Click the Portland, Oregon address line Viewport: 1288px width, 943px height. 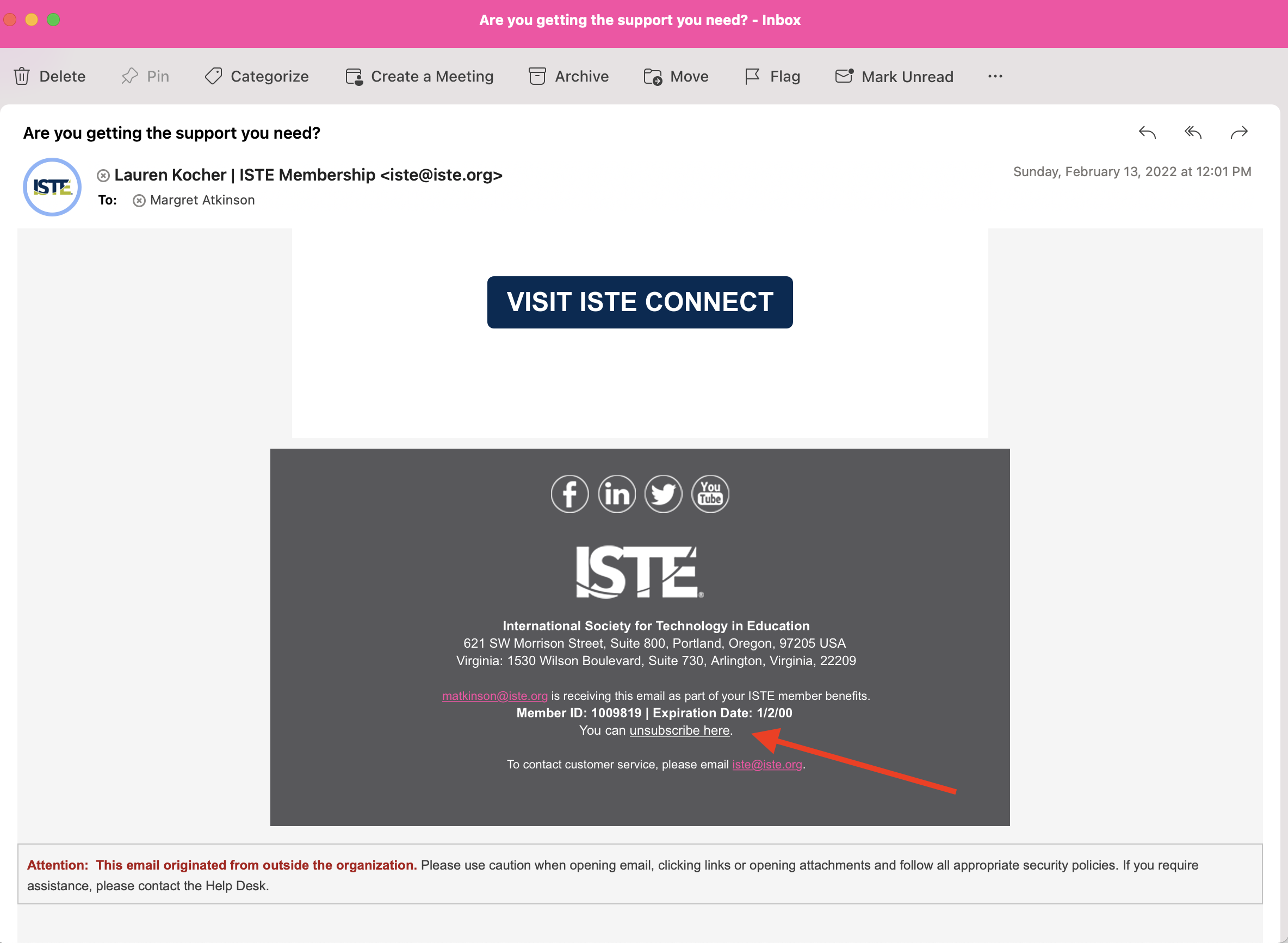tap(654, 643)
